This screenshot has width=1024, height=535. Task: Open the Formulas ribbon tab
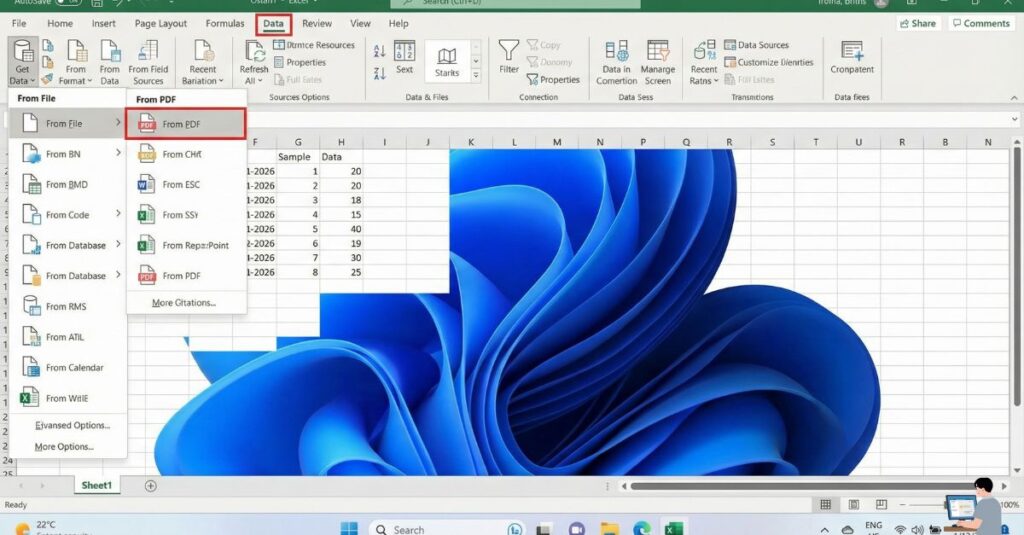[x=225, y=23]
